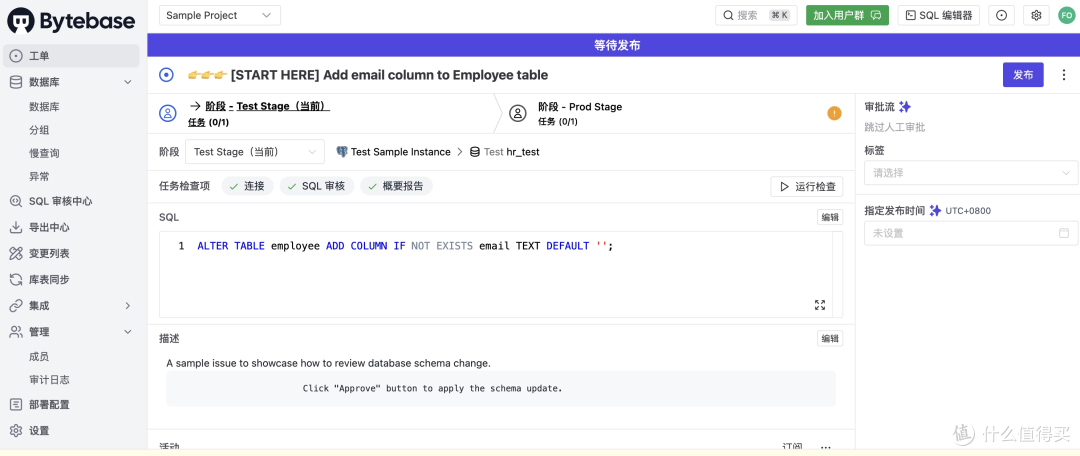Image resolution: width=1080 pixels, height=456 pixels.
Task: Open SQL 审核中心
Action: pos(61,201)
